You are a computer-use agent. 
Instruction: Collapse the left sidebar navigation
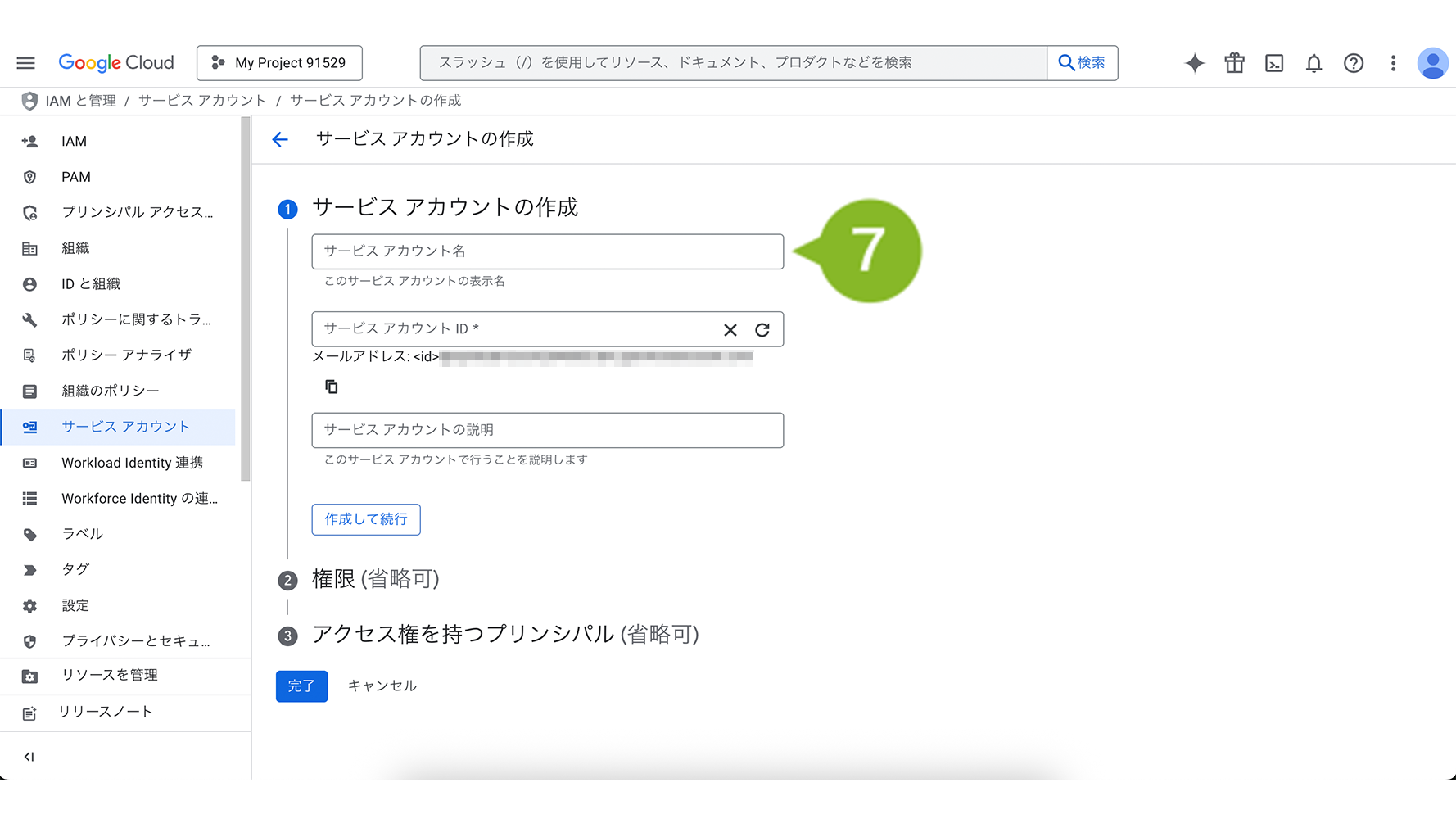point(29,757)
